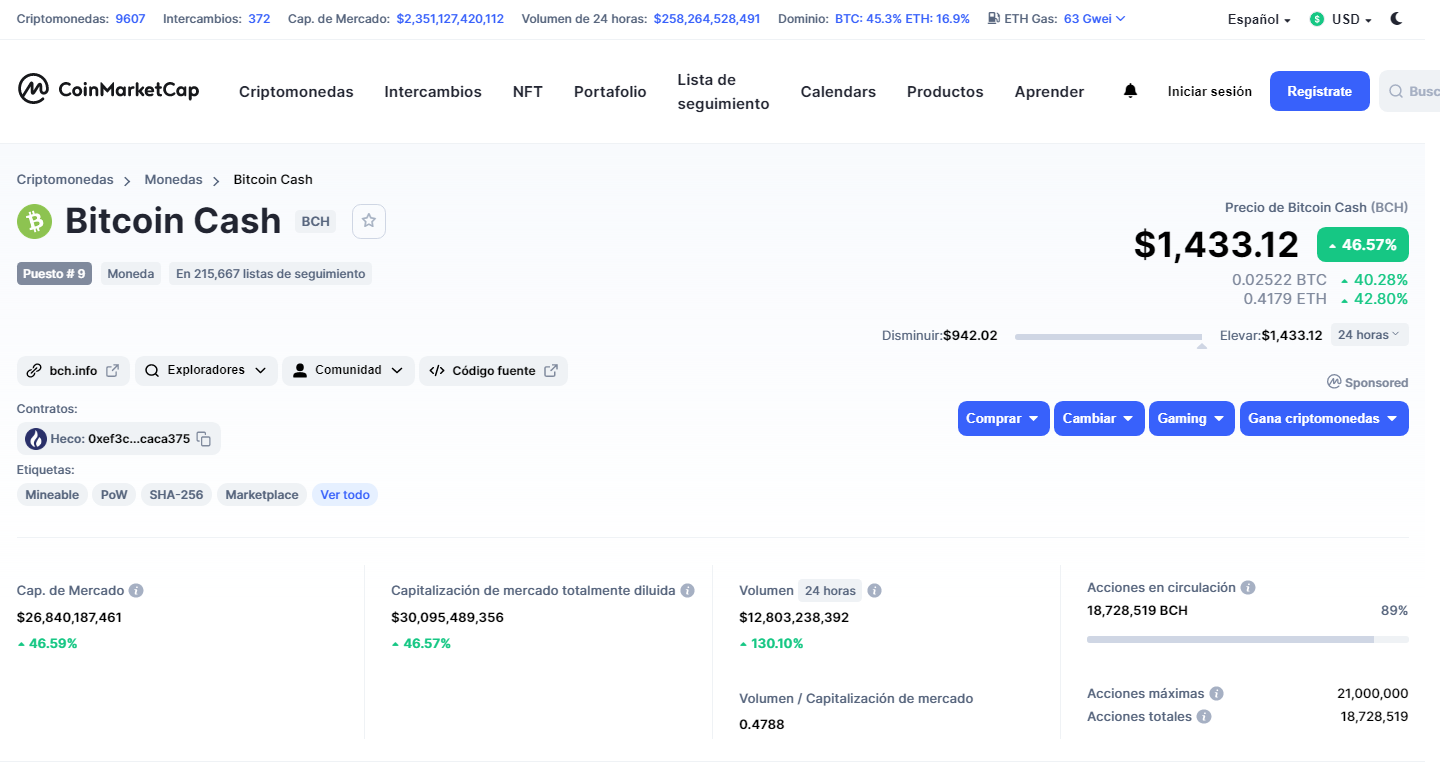The width and height of the screenshot is (1440, 769).
Task: Add Bitcoin Cash to watchlist star
Action: coord(369,221)
